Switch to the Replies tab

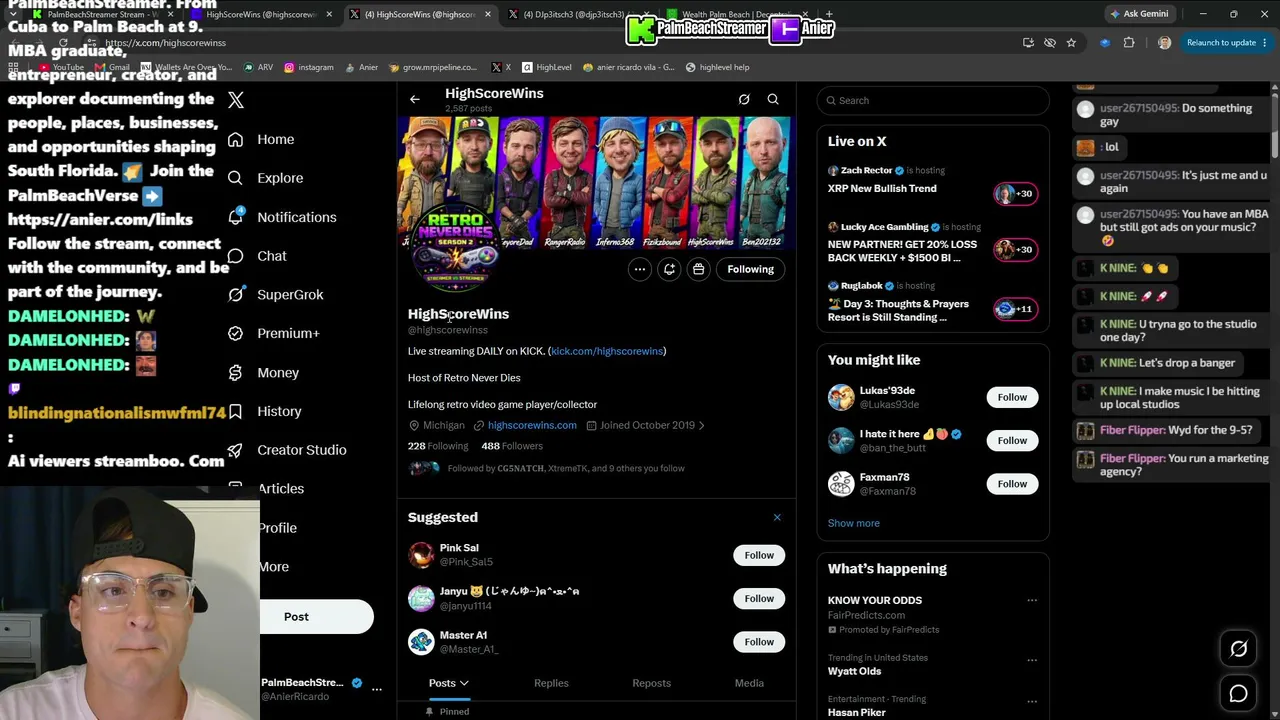(551, 683)
